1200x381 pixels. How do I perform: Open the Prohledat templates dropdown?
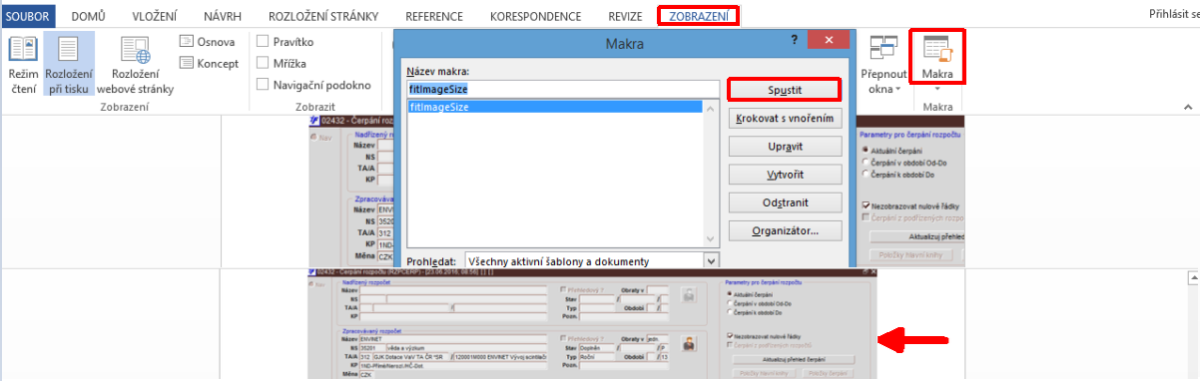point(711,261)
